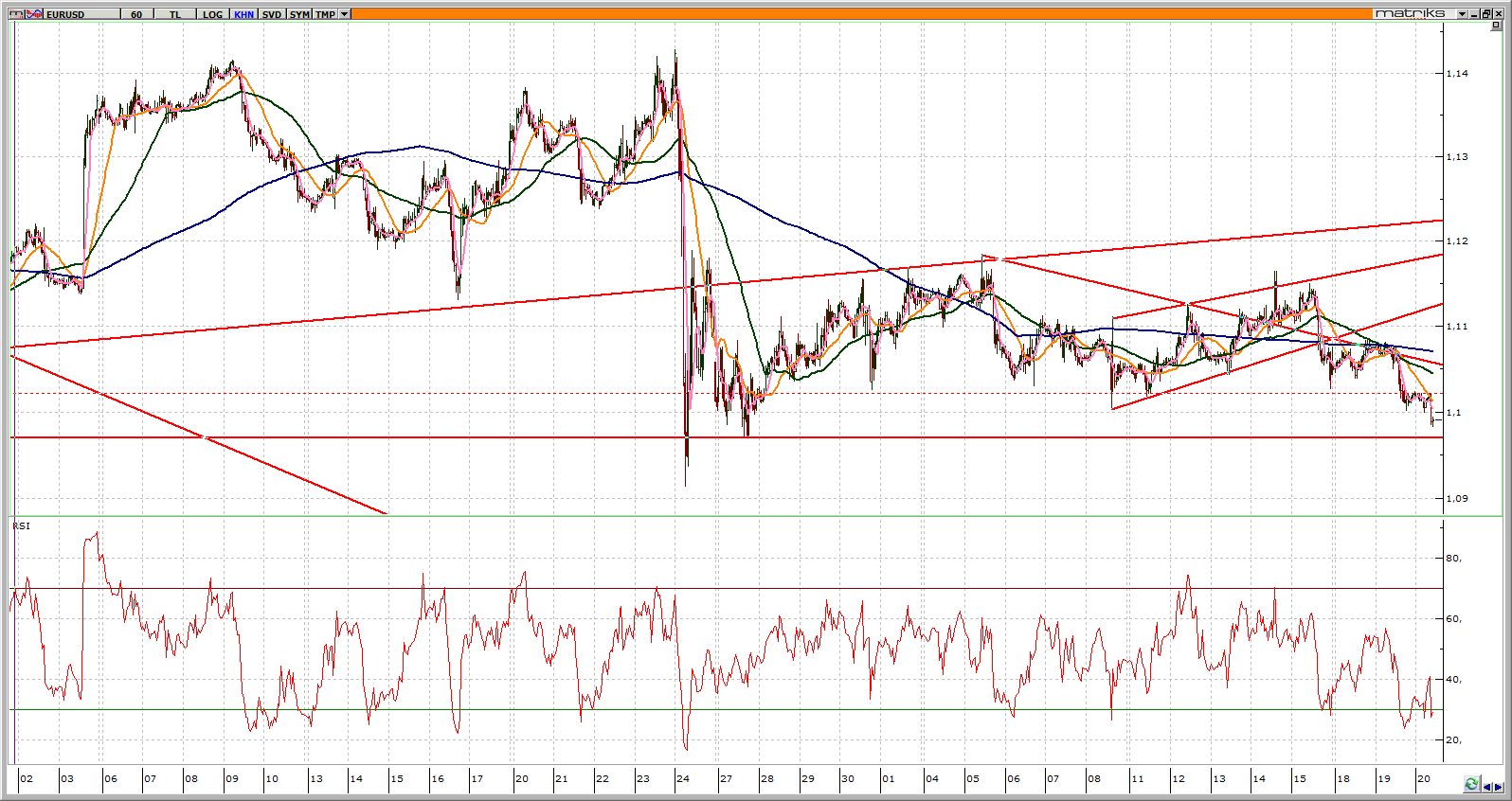1512x801 pixels.
Task: Click date label 15 near the right of time axis
Action: click(x=1300, y=779)
